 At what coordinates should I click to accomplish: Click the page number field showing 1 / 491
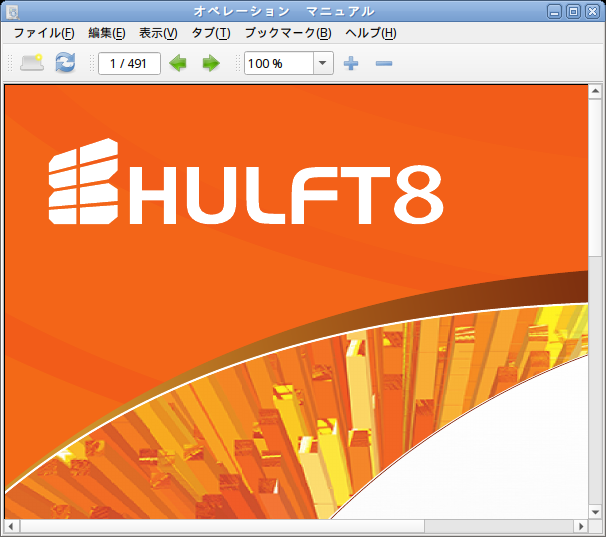click(x=129, y=63)
